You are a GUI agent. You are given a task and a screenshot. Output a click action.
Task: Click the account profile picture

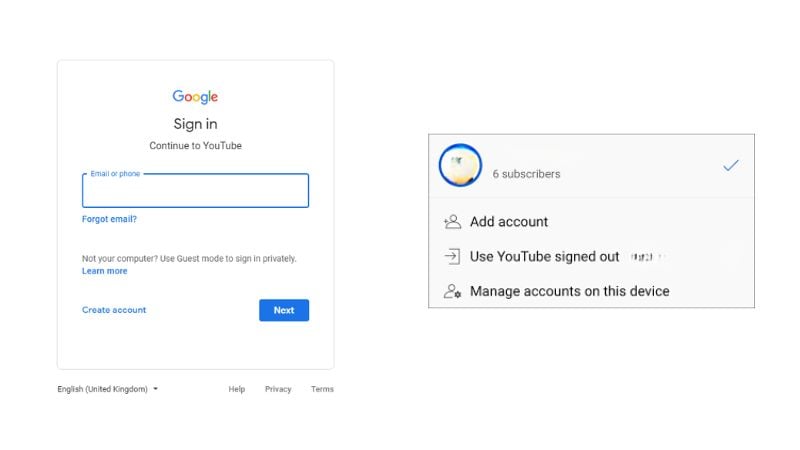(x=460, y=166)
